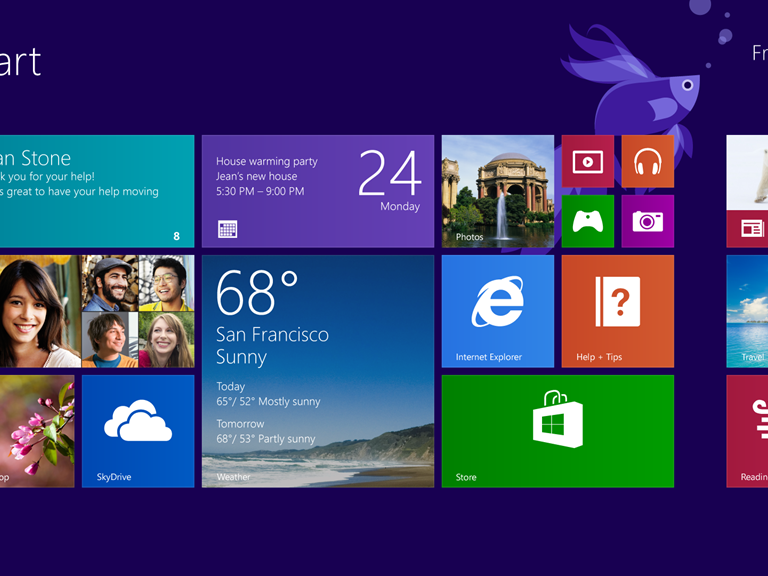Launch Internet Explorer tile
This screenshot has height=576, width=768.
click(x=498, y=311)
